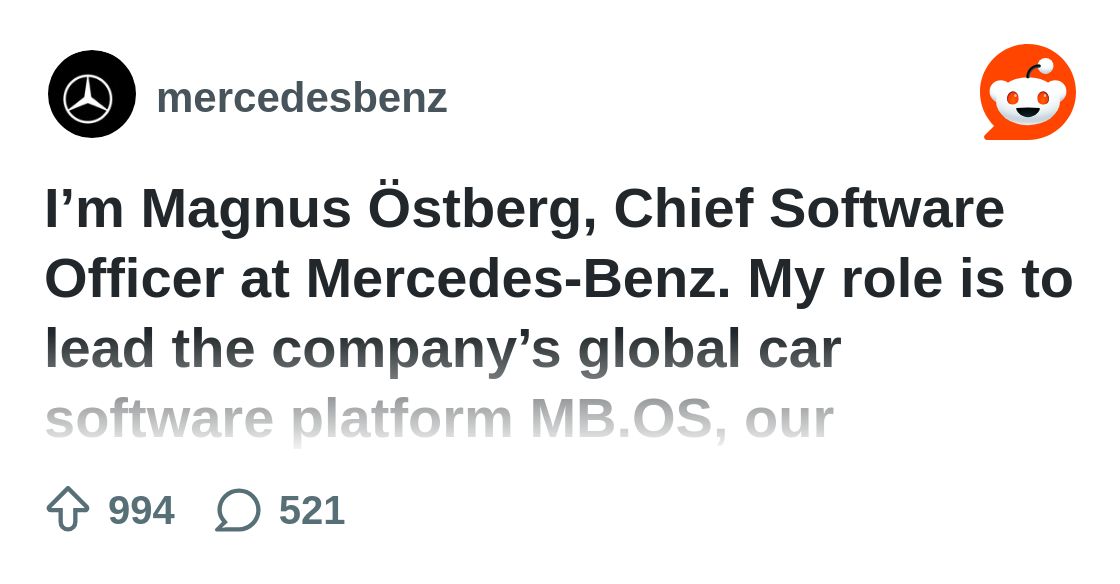This screenshot has width=1120, height=584.
Task: Click the faded "software platform" text
Action: [278, 420]
